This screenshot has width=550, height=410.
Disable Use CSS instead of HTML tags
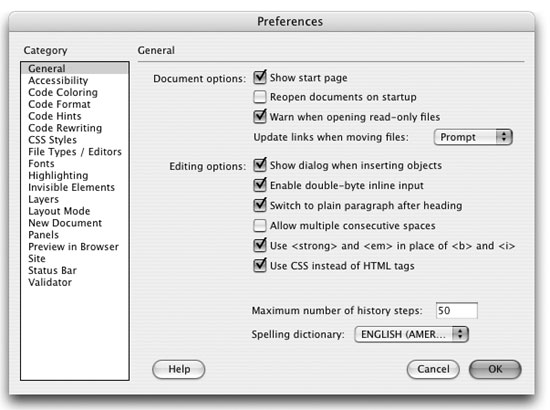[x=260, y=265]
